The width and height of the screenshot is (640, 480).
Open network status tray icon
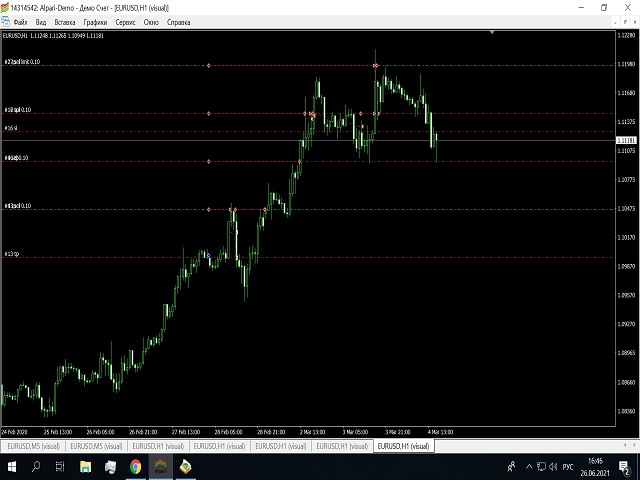click(x=541, y=467)
